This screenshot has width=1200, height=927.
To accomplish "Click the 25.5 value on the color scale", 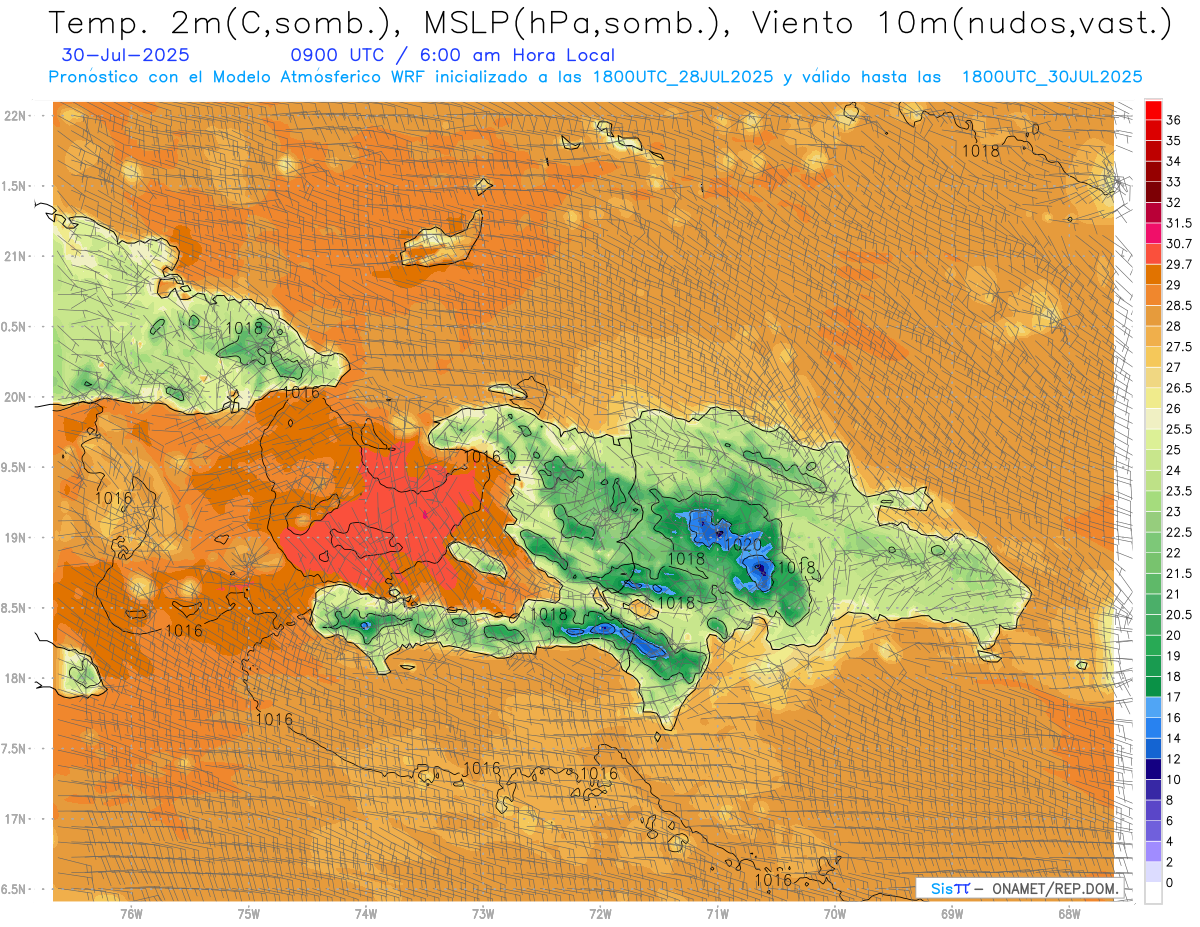I will [x=1179, y=429].
